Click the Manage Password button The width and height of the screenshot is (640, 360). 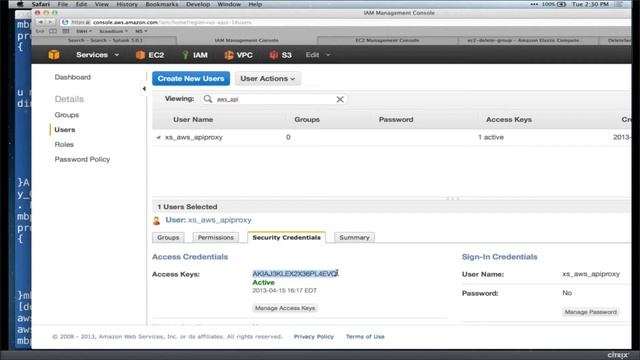click(x=591, y=312)
